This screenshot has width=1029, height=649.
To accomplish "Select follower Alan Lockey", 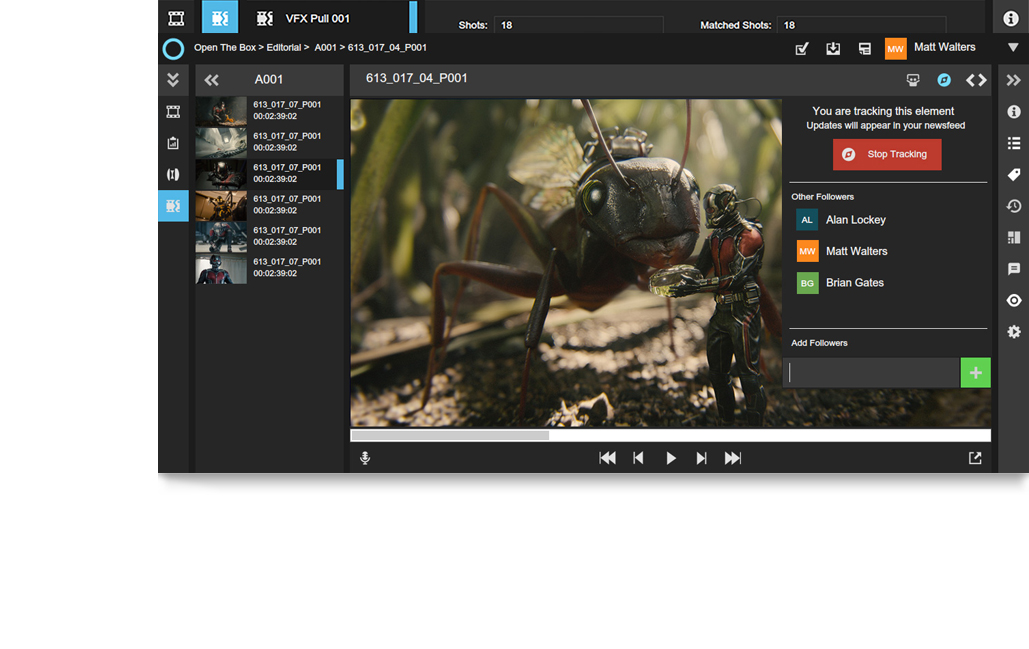I will [x=855, y=220].
